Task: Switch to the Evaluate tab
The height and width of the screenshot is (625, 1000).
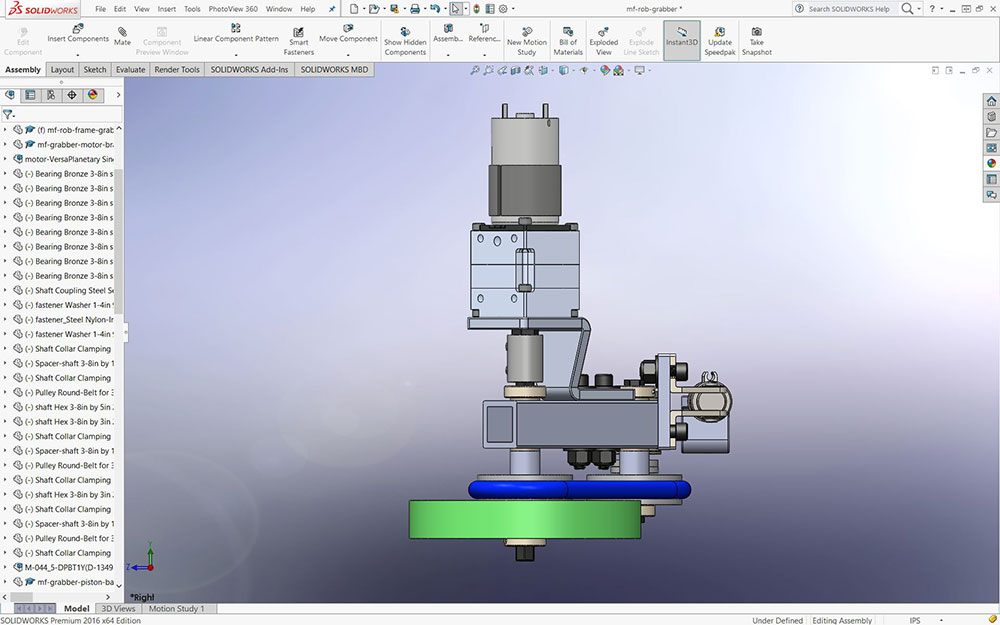Action: 130,70
